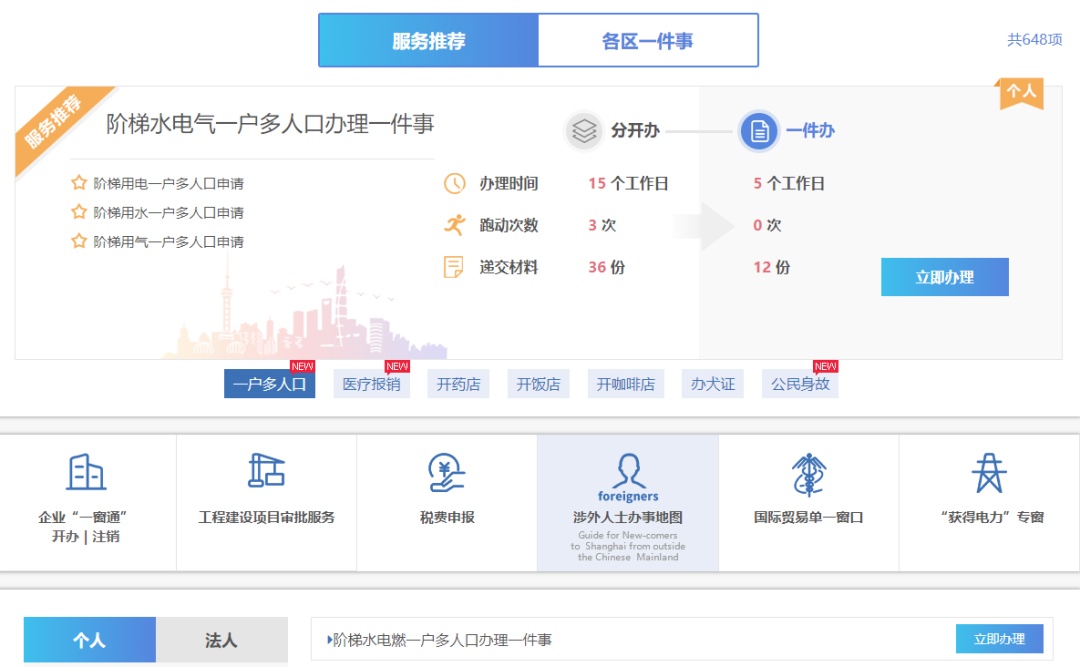The width and height of the screenshot is (1080, 667).
Task: Open 工程建设项目审批服务 crane icon
Action: [266, 470]
